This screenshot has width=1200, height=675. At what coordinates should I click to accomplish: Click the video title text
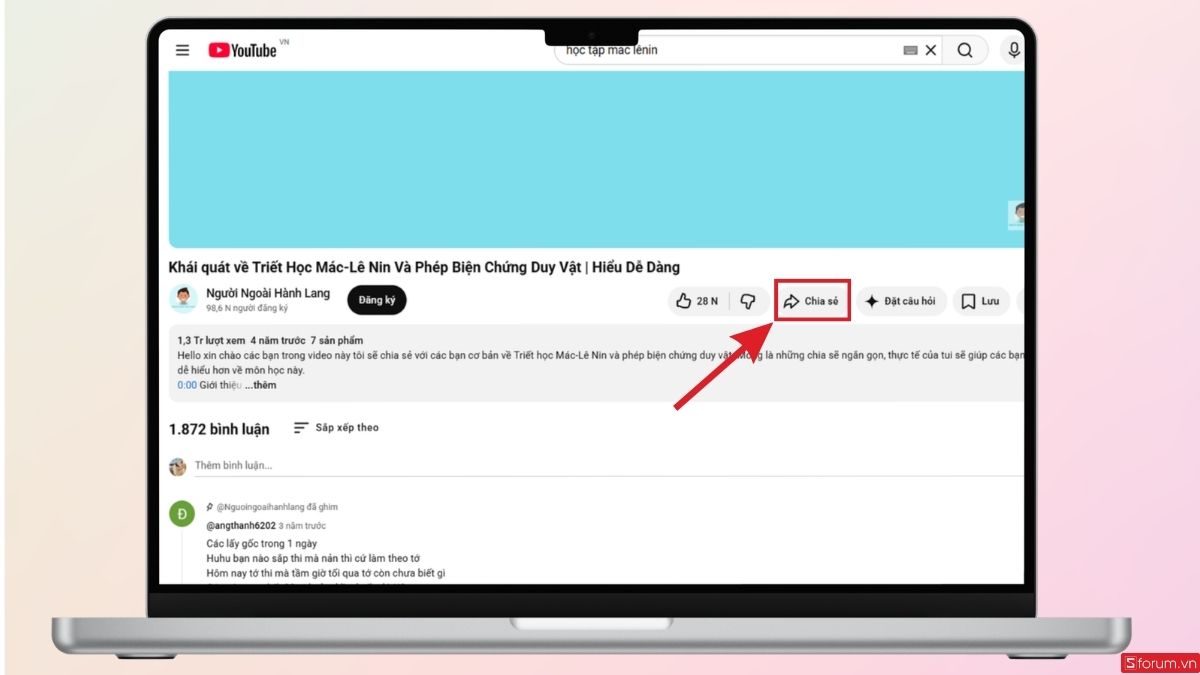pos(424,267)
